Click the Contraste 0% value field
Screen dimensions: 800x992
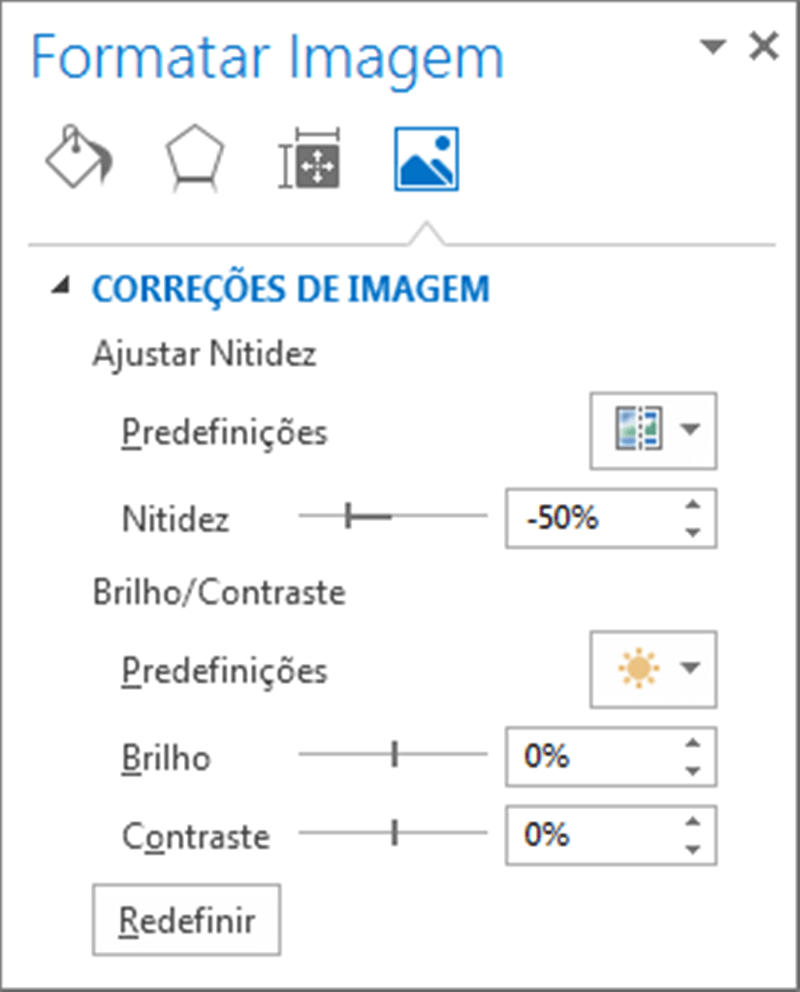590,834
